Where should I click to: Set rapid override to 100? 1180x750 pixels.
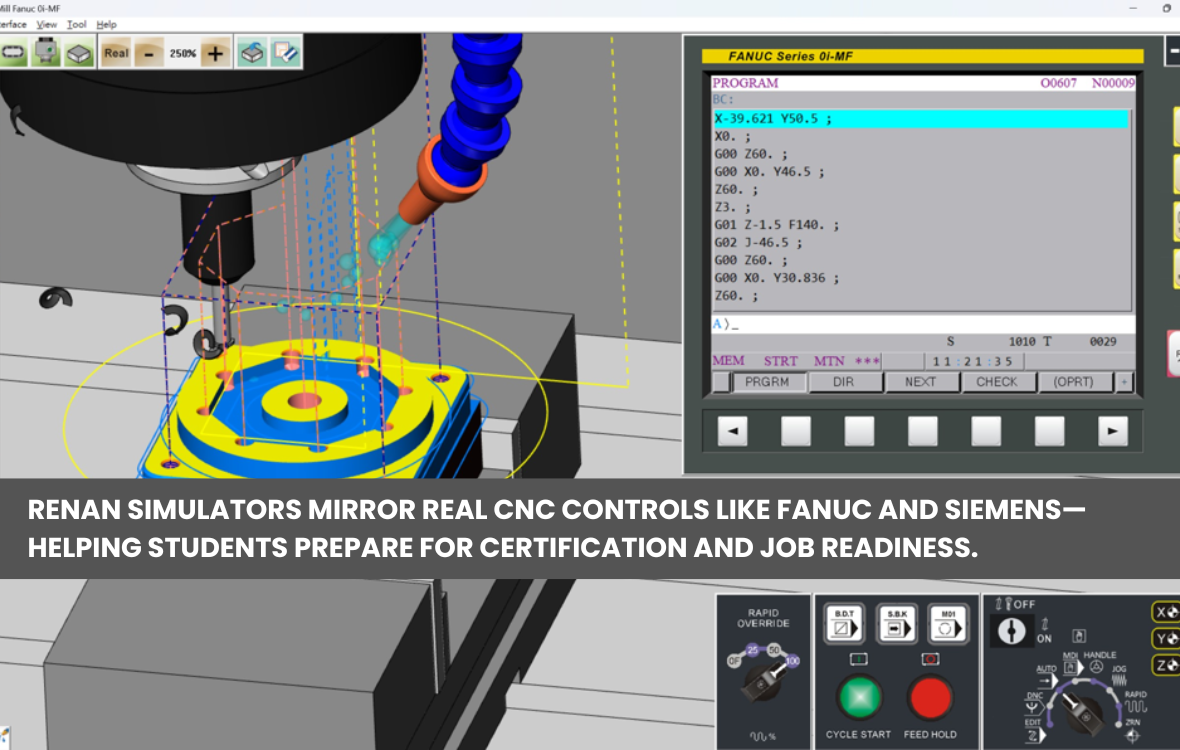(x=792, y=660)
